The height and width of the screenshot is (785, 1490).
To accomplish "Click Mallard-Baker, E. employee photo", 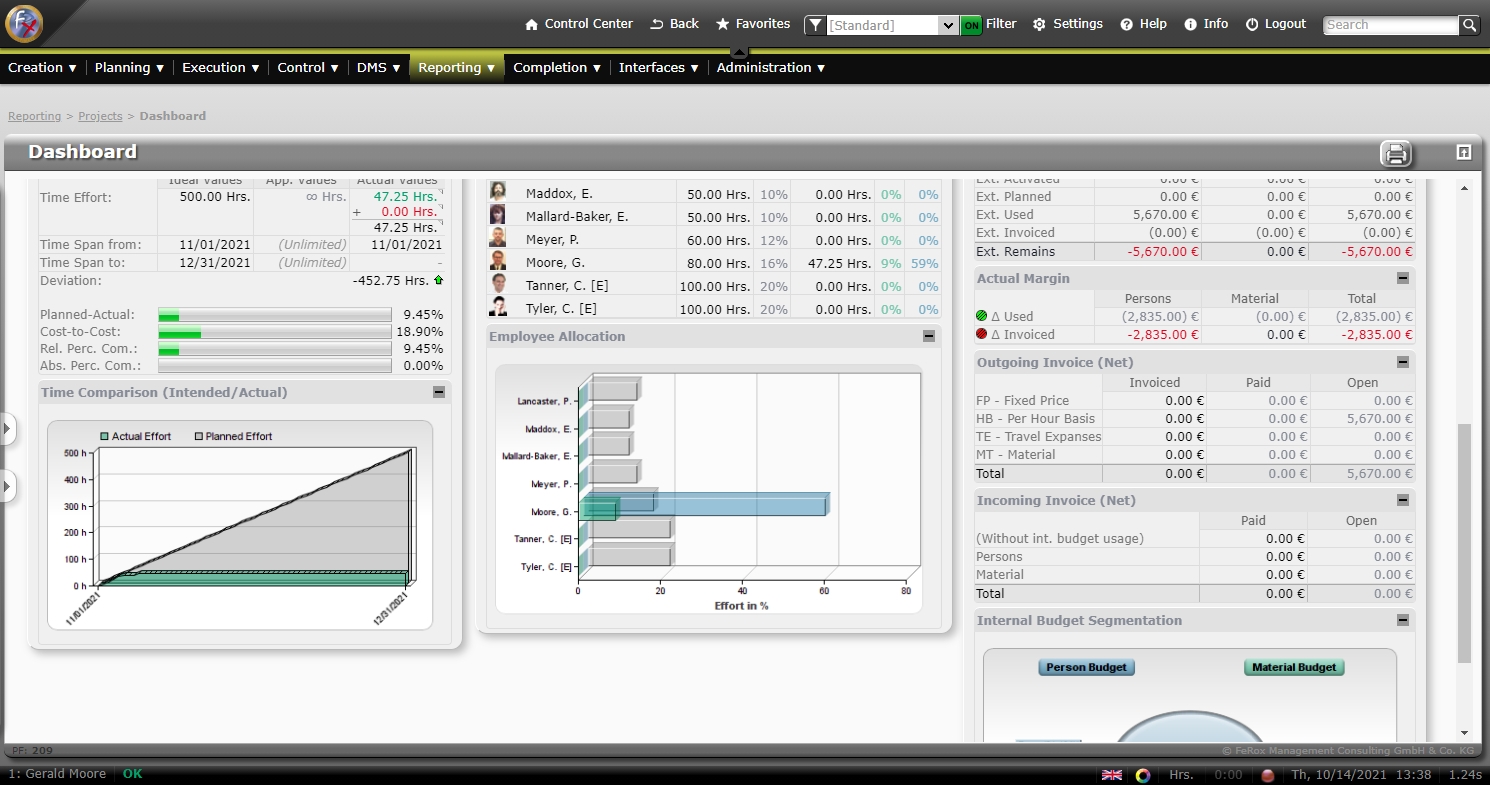I will (x=497, y=215).
